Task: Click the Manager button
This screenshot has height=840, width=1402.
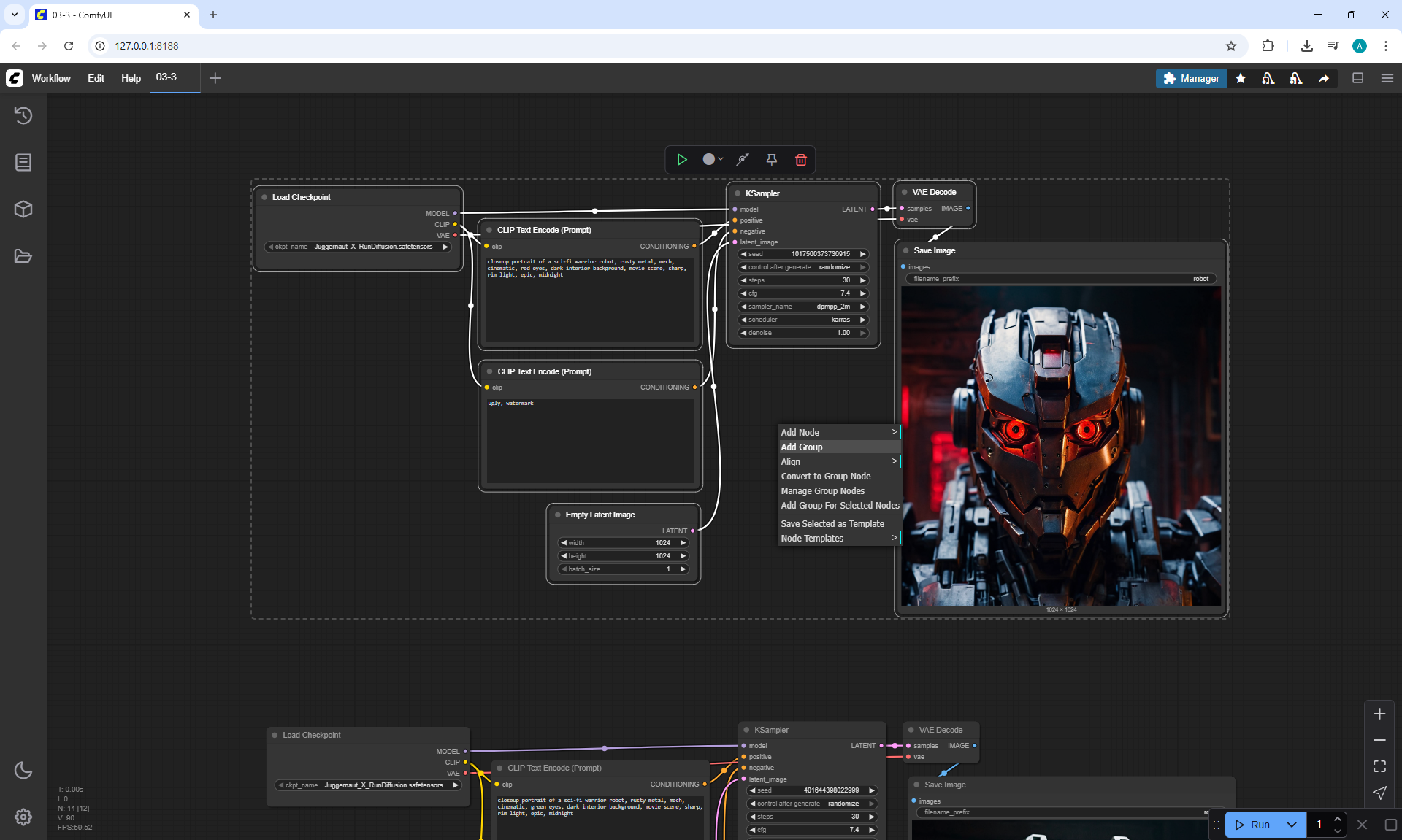Action: (1191, 78)
